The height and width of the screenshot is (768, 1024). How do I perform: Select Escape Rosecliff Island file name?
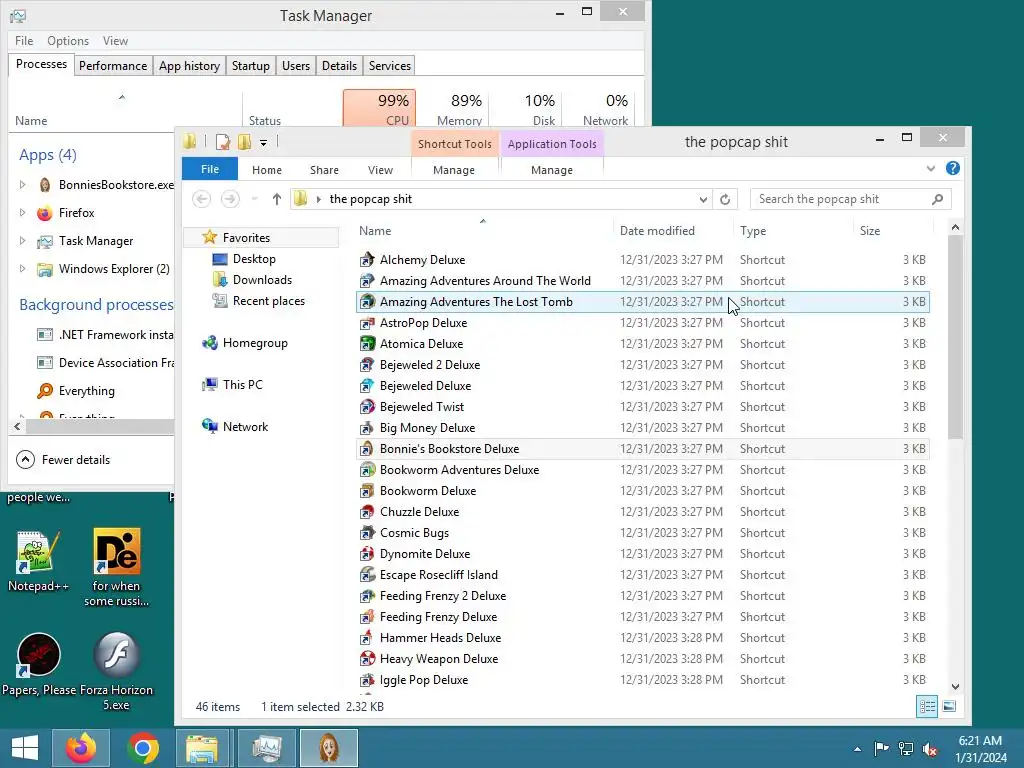point(439,575)
